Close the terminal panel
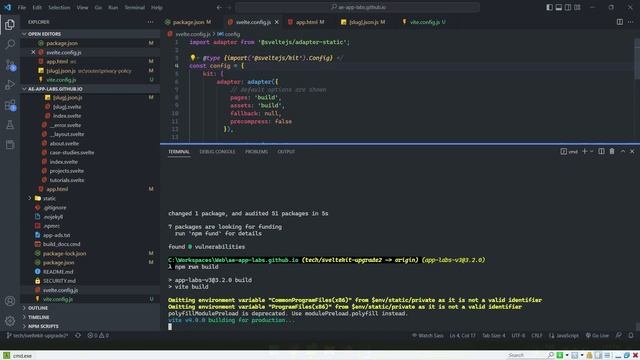Screen dimensions: 640x360 click(x=632, y=151)
